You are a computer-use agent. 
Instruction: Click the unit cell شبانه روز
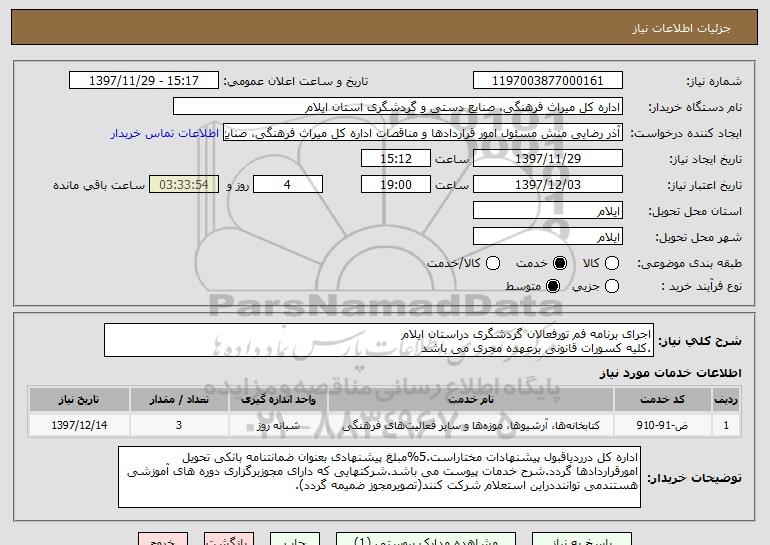click(278, 425)
